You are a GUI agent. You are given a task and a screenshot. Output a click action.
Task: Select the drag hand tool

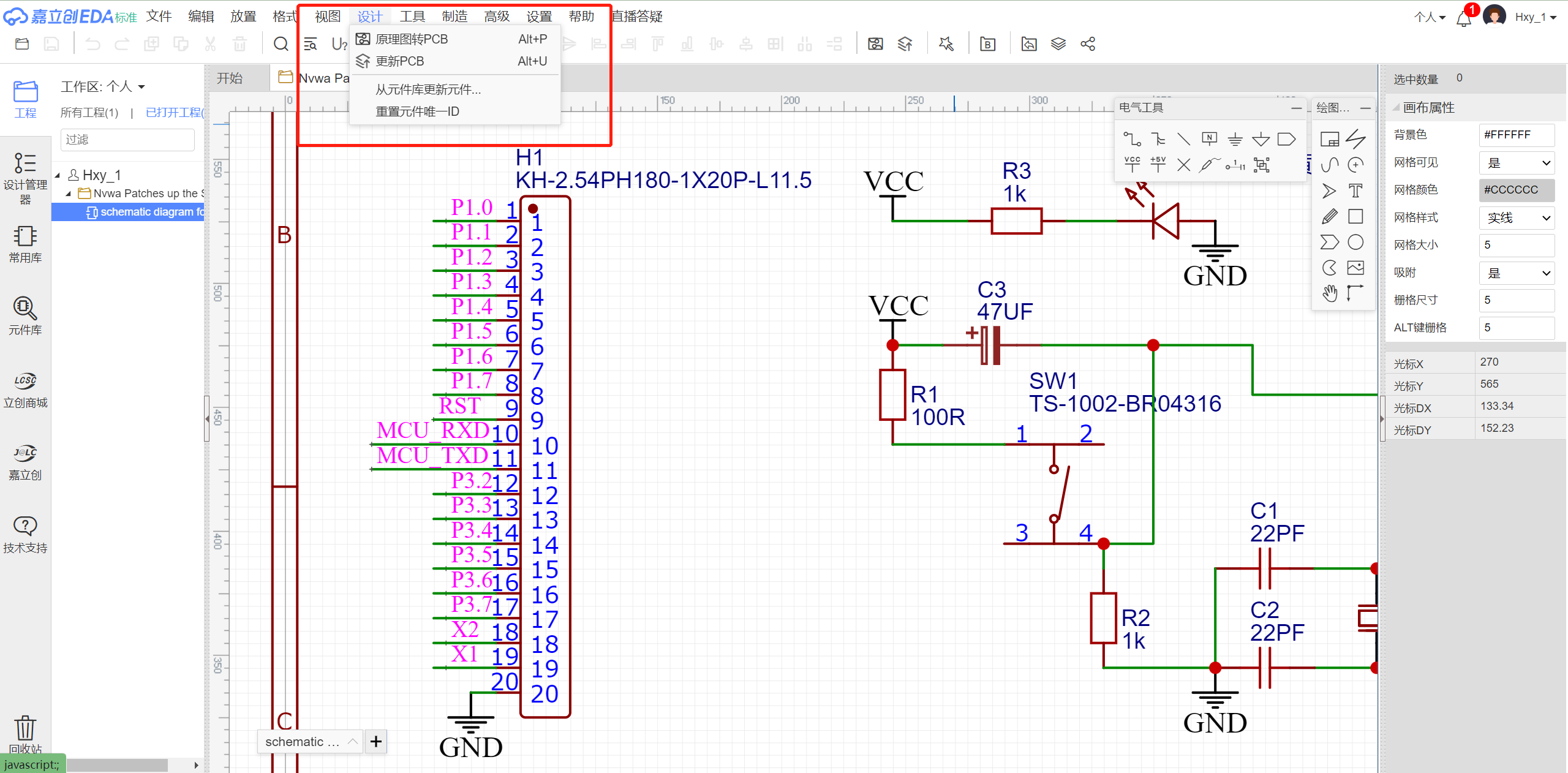pyautogui.click(x=1329, y=294)
